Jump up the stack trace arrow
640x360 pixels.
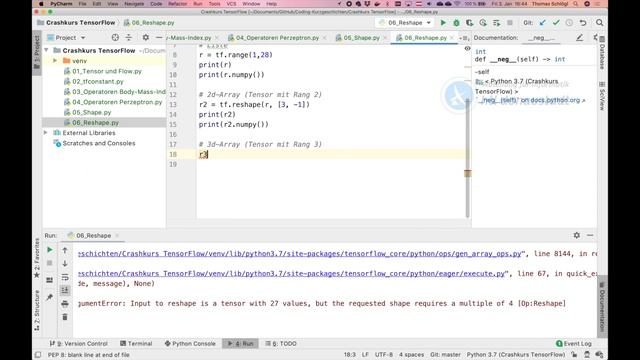[65, 250]
